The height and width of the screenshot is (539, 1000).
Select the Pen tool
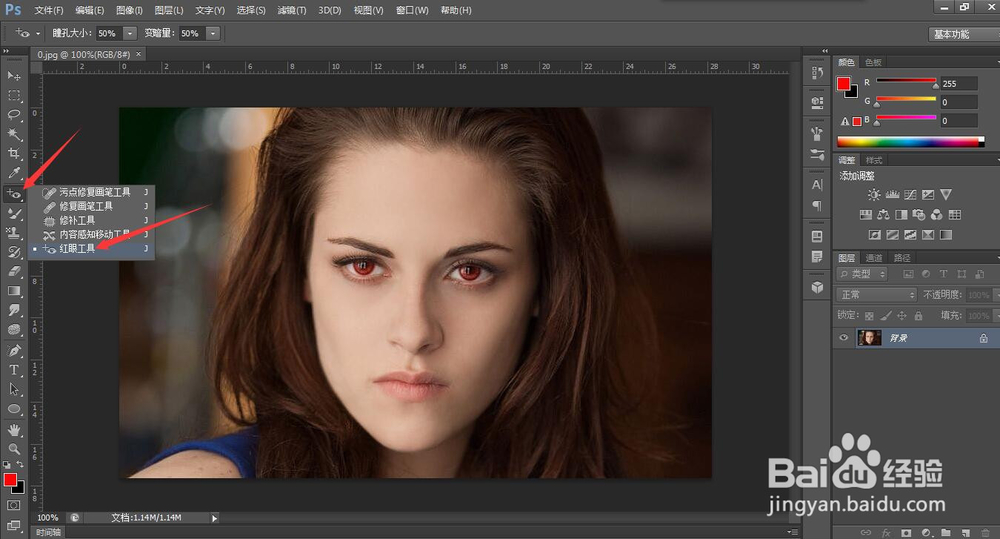click(x=13, y=350)
